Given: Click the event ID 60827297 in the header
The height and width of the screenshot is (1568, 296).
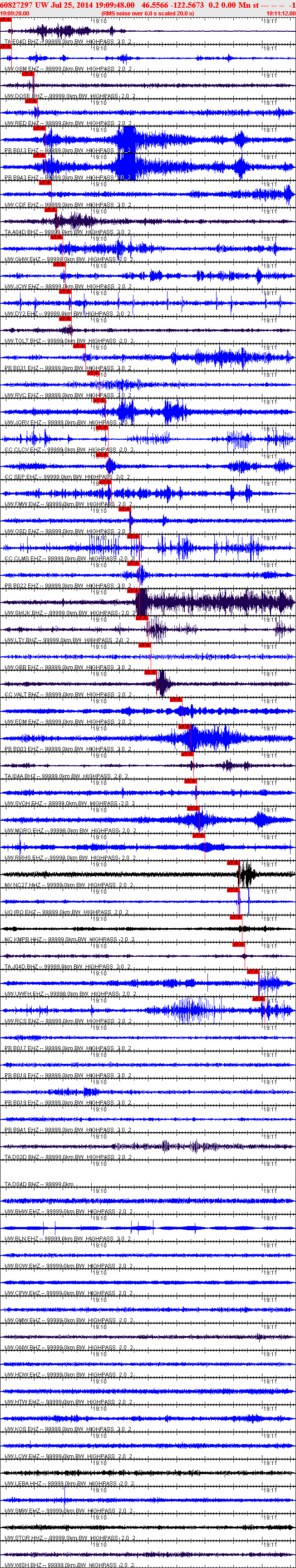Looking at the screenshot, I should pyautogui.click(x=16, y=5).
